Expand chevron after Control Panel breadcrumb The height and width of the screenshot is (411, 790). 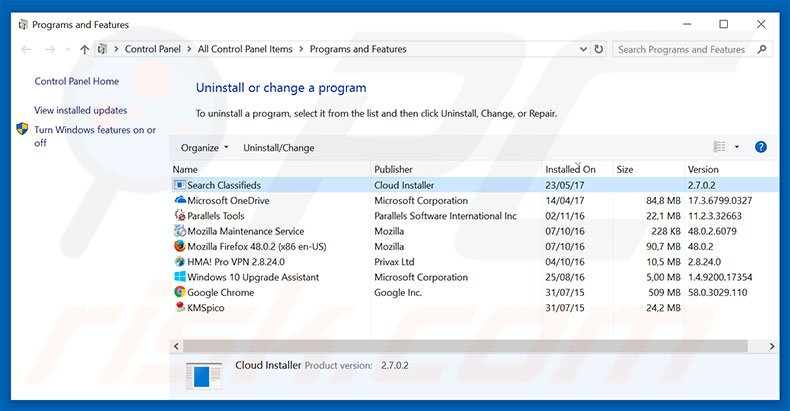[x=189, y=49]
